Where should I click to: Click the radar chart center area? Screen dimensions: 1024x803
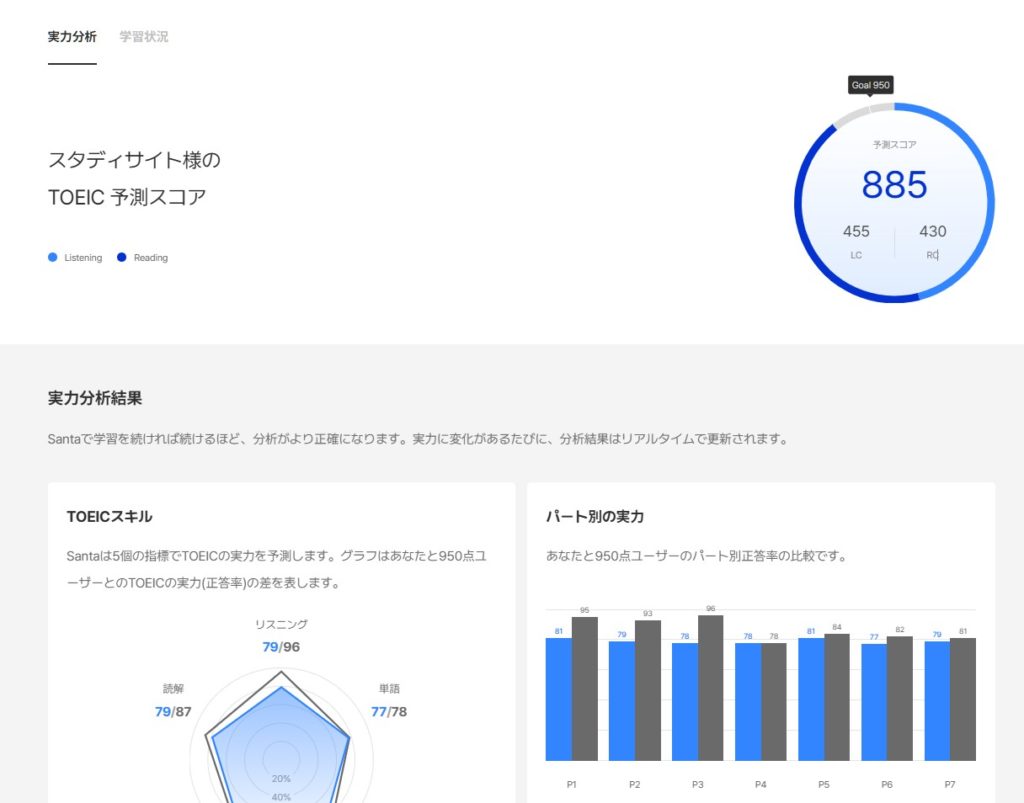(280, 755)
